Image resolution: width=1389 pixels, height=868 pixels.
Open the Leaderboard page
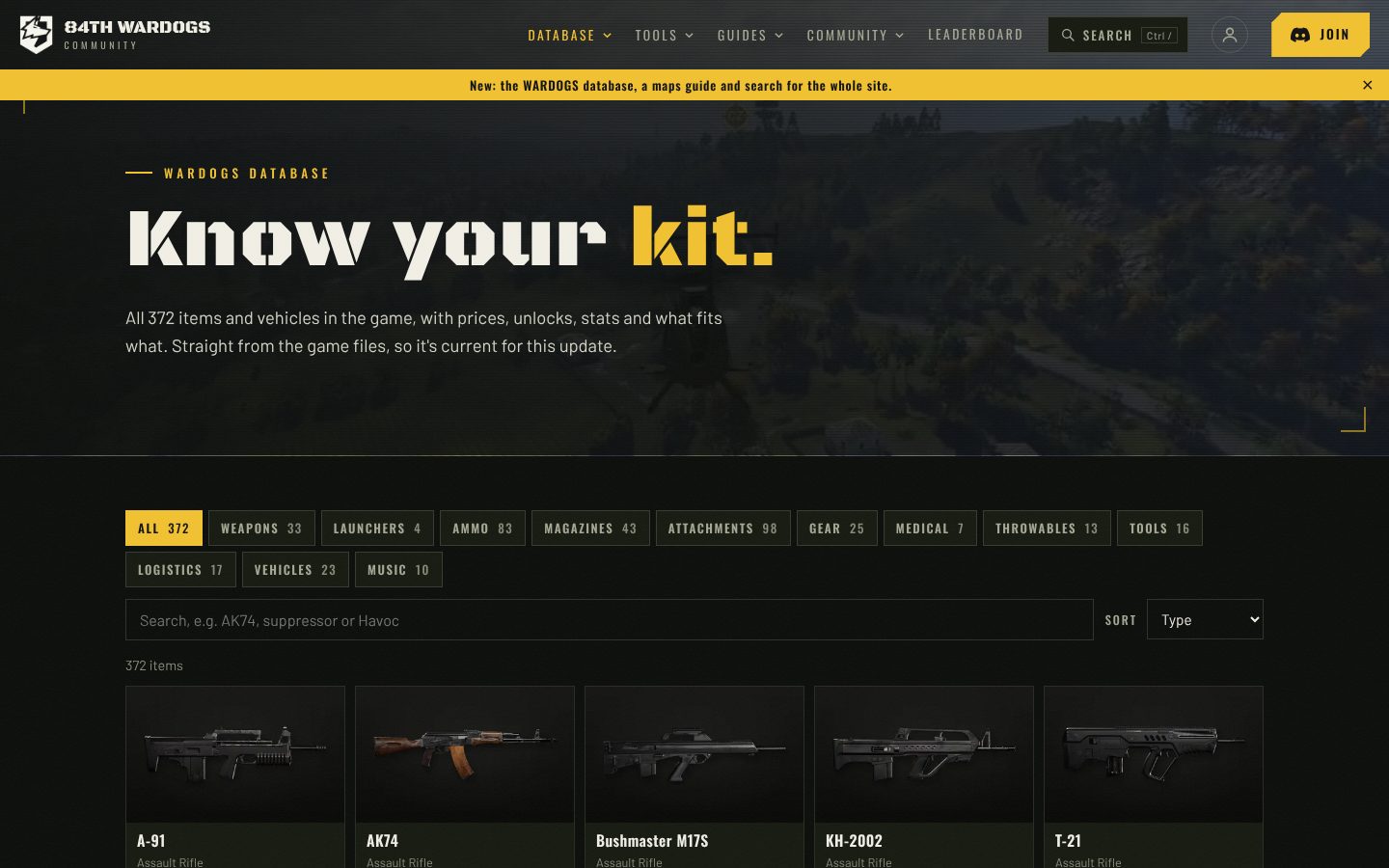coord(975,35)
